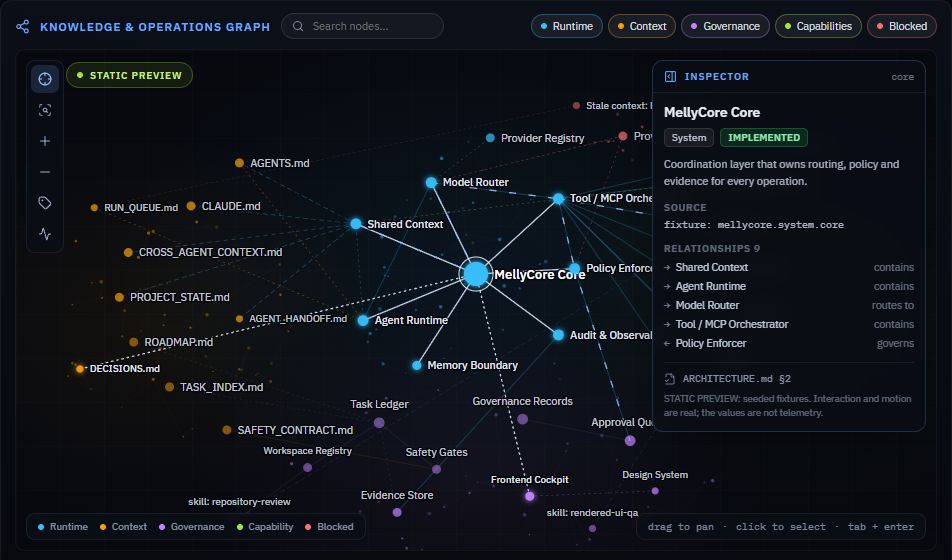Open Model Router relationship in Inspector
Screen dimensions: 952x560
(789, 306)
